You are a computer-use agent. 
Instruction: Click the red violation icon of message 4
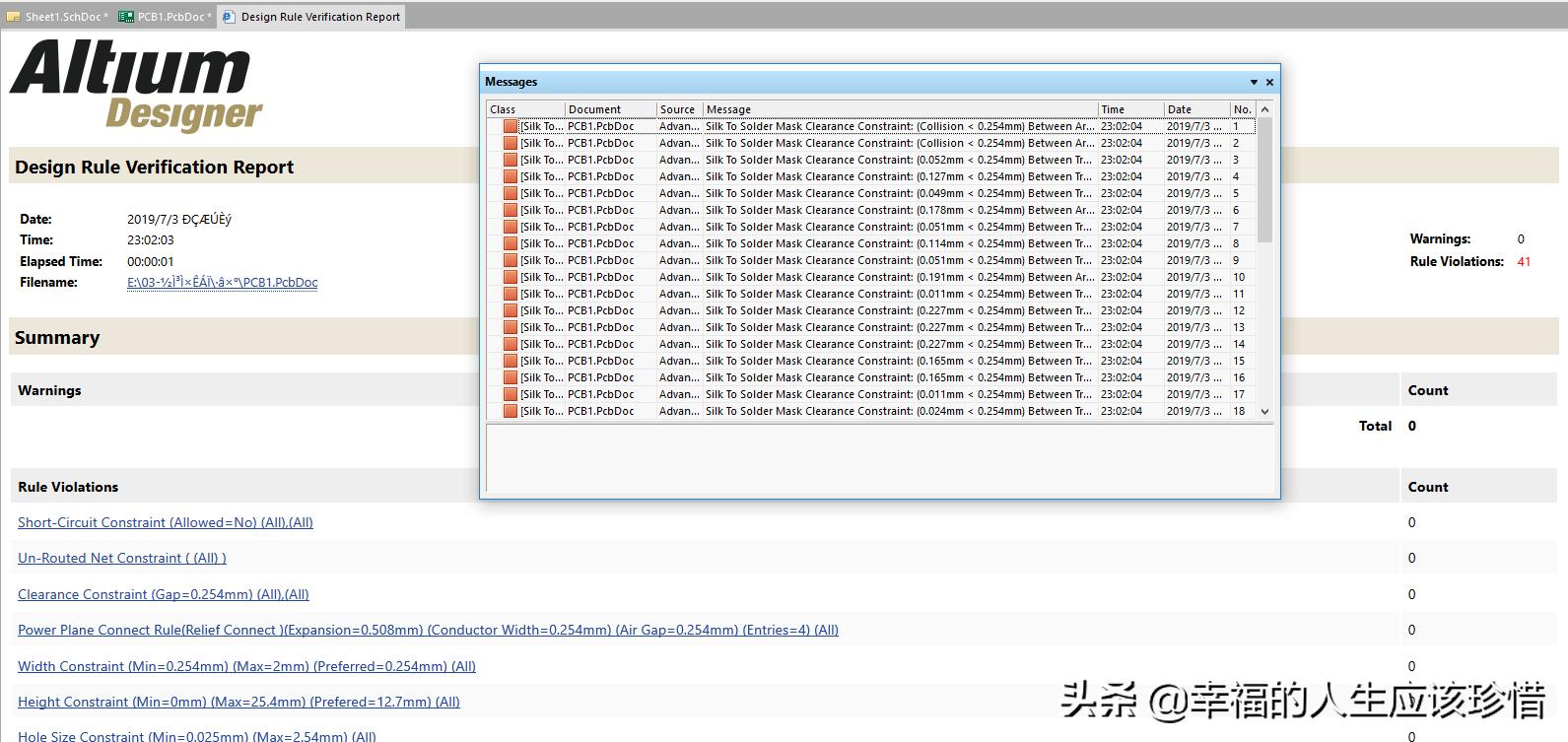511,176
